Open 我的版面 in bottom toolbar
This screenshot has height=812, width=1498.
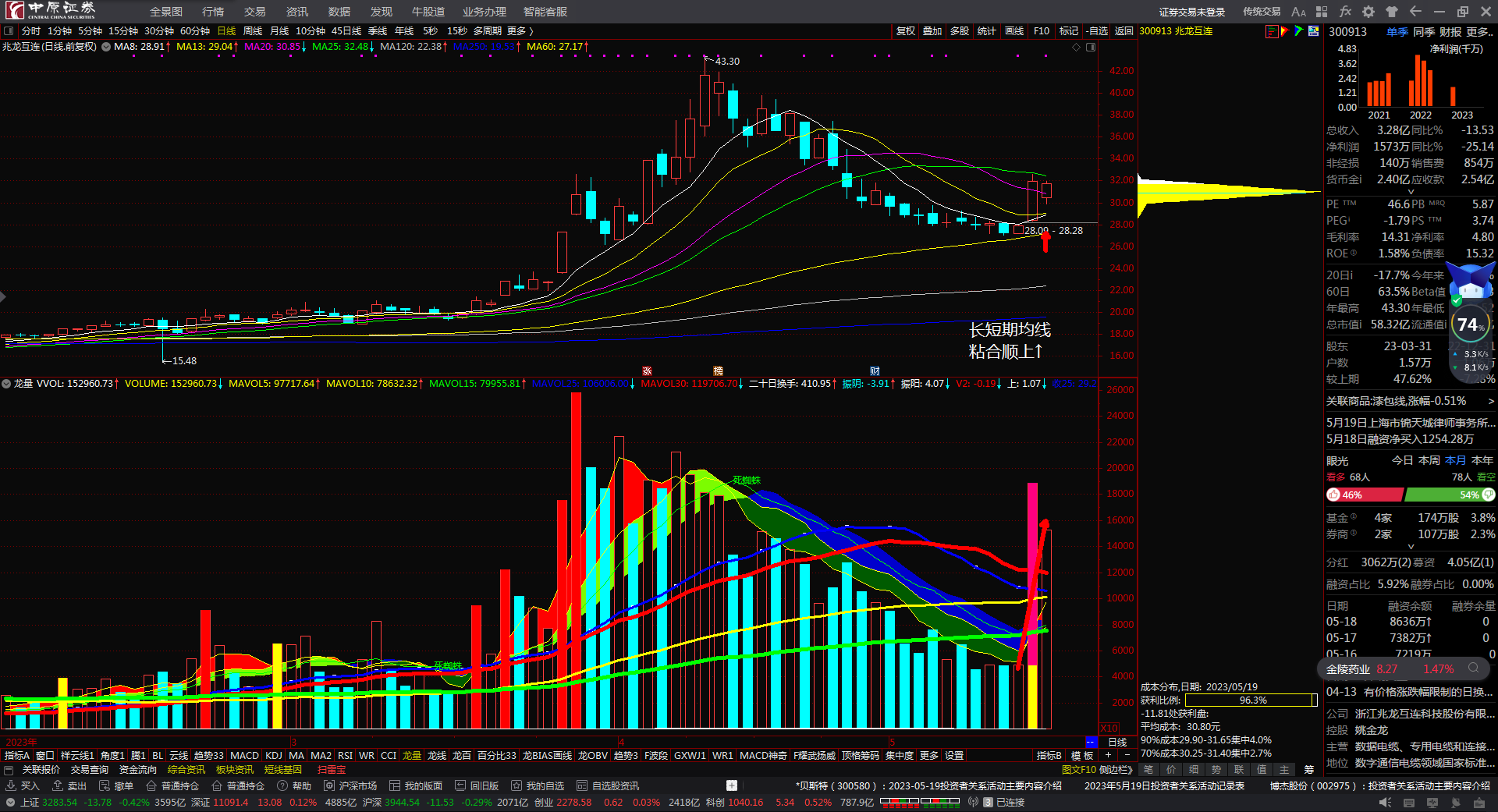tap(416, 785)
